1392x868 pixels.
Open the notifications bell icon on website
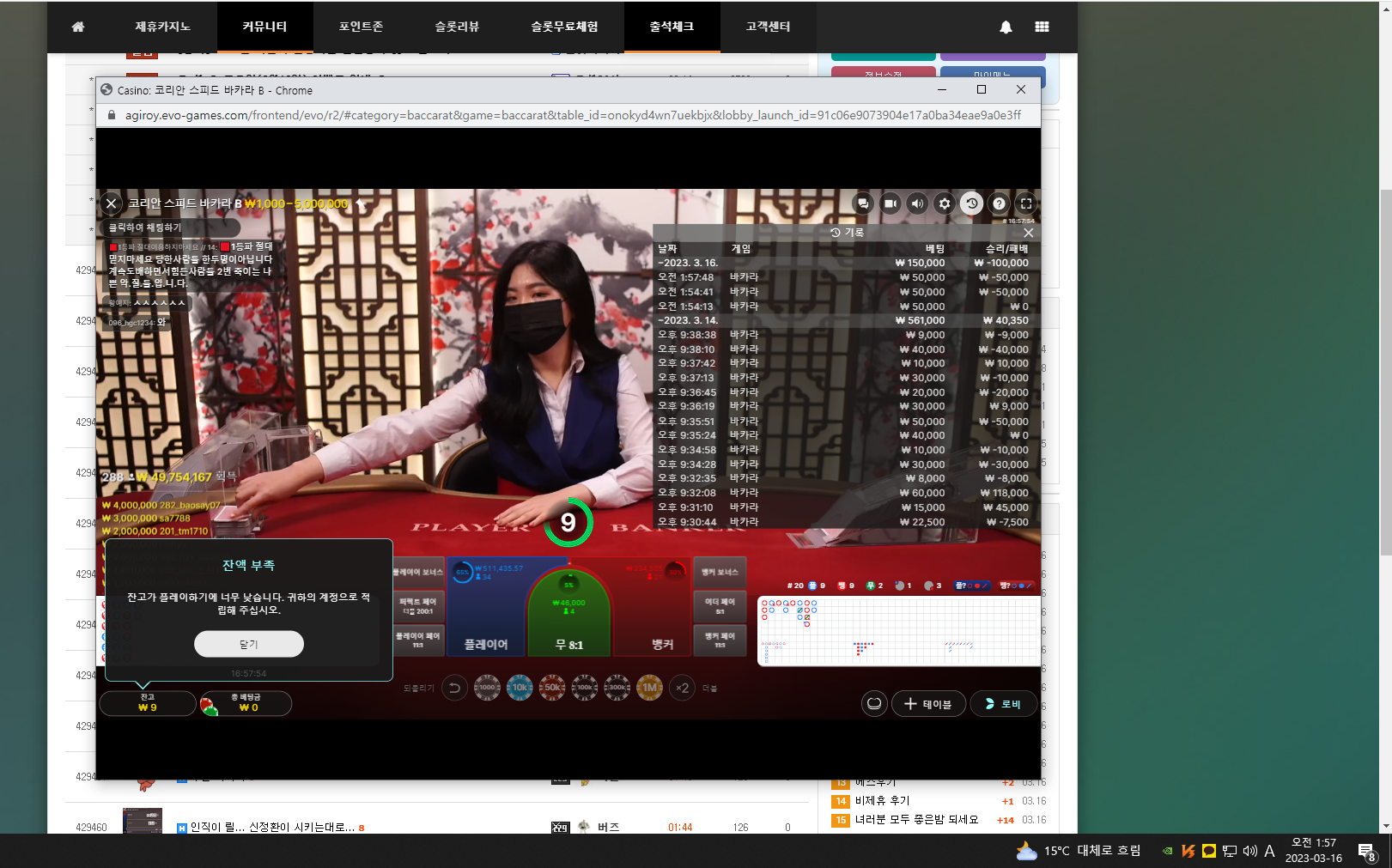(1006, 27)
